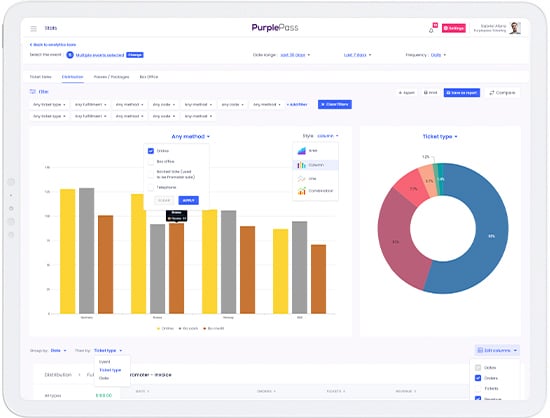
Task: Toggle the Tickets column checkbox
Action: coord(478,389)
